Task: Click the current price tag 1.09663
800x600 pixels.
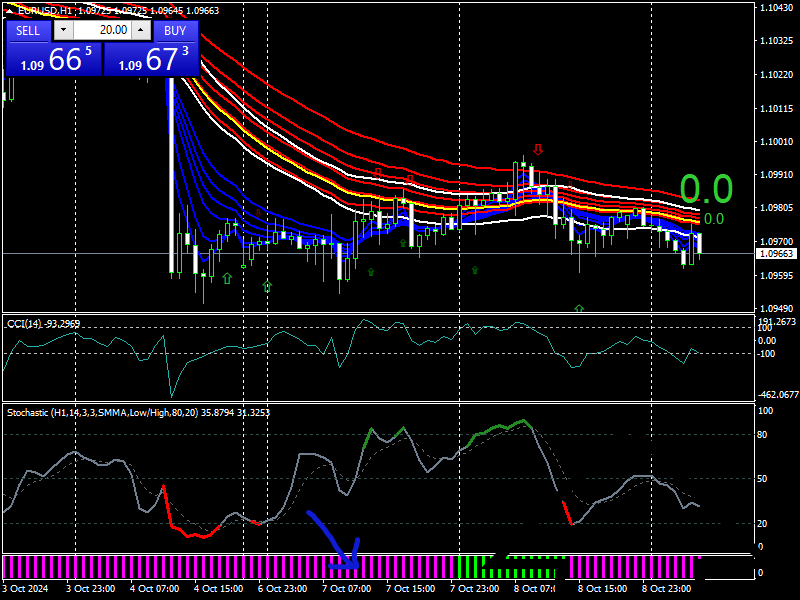Action: [776, 254]
